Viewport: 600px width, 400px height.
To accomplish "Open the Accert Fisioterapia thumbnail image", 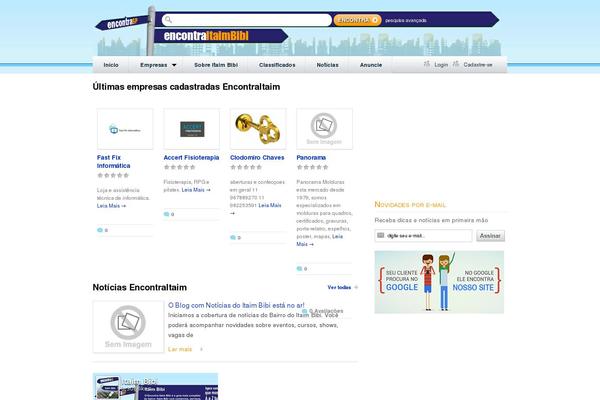I will pos(192,129).
